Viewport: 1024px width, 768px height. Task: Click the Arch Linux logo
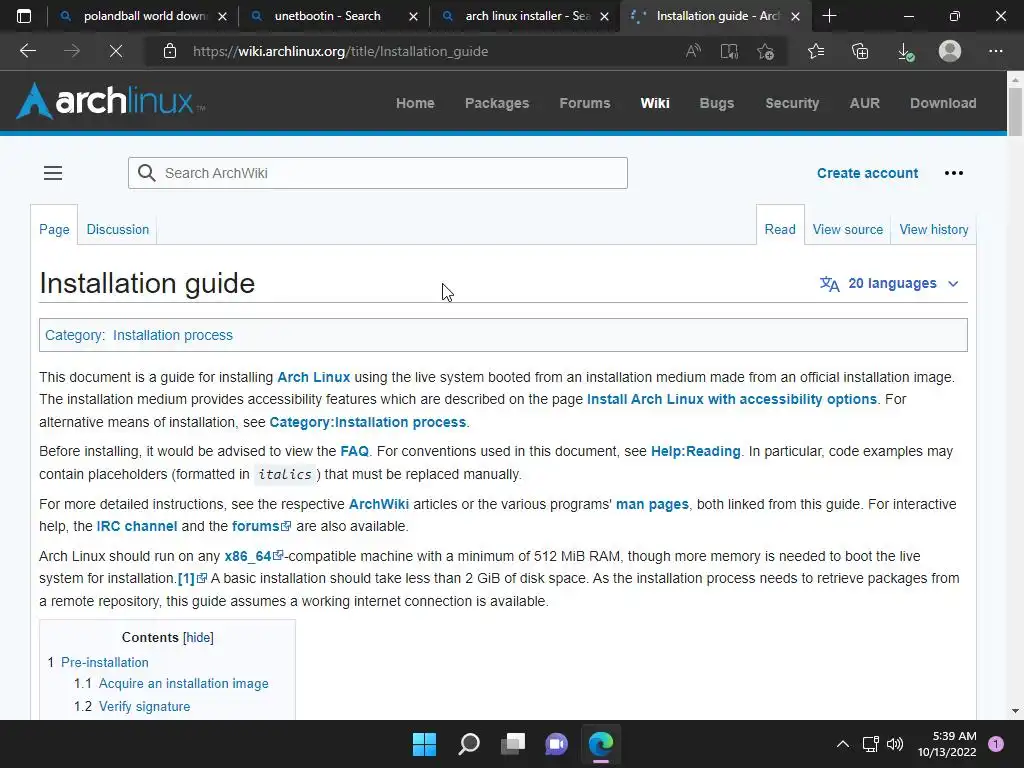point(110,101)
